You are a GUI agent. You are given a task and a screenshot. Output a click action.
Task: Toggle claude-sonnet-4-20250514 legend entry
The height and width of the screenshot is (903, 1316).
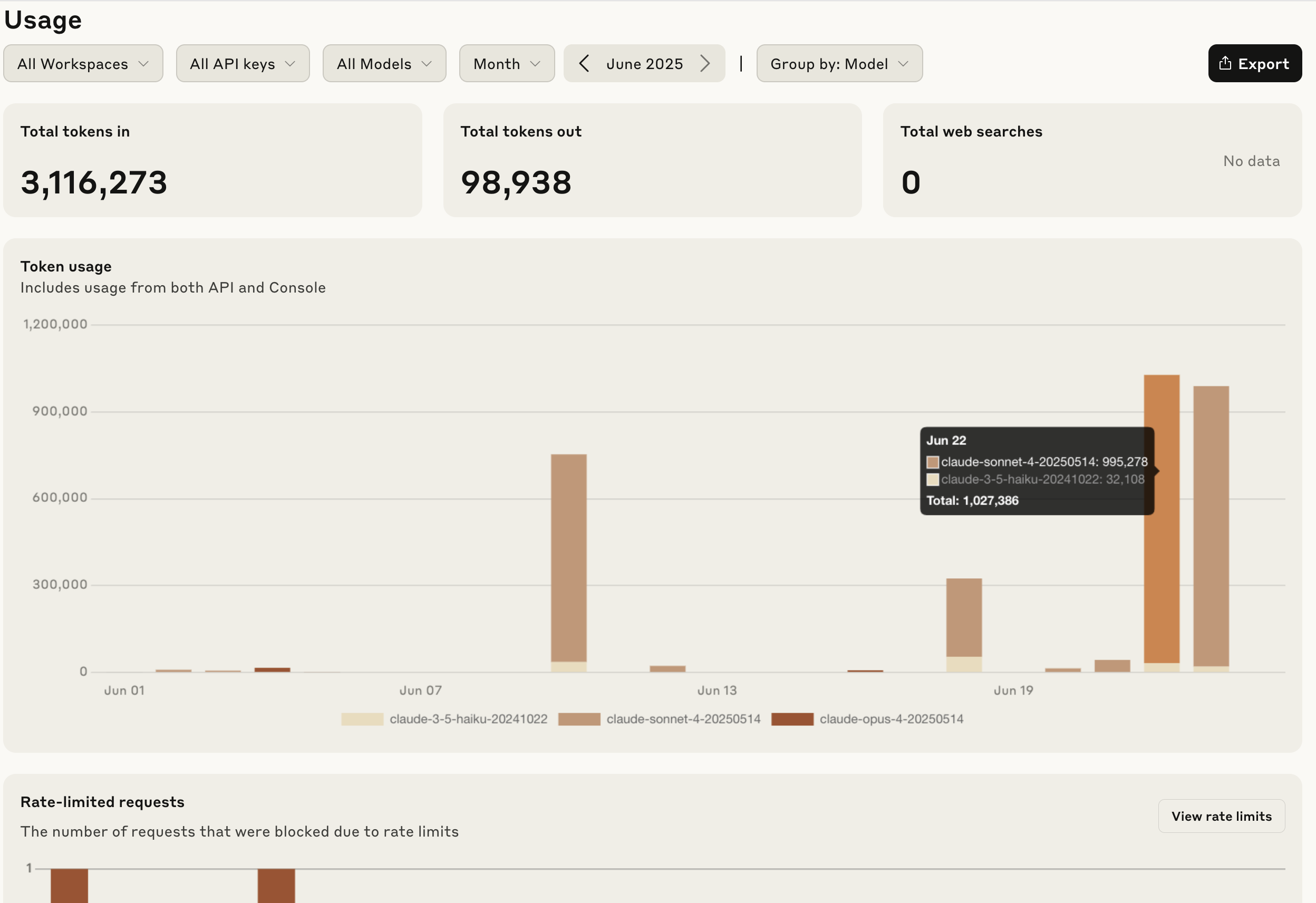(x=683, y=719)
